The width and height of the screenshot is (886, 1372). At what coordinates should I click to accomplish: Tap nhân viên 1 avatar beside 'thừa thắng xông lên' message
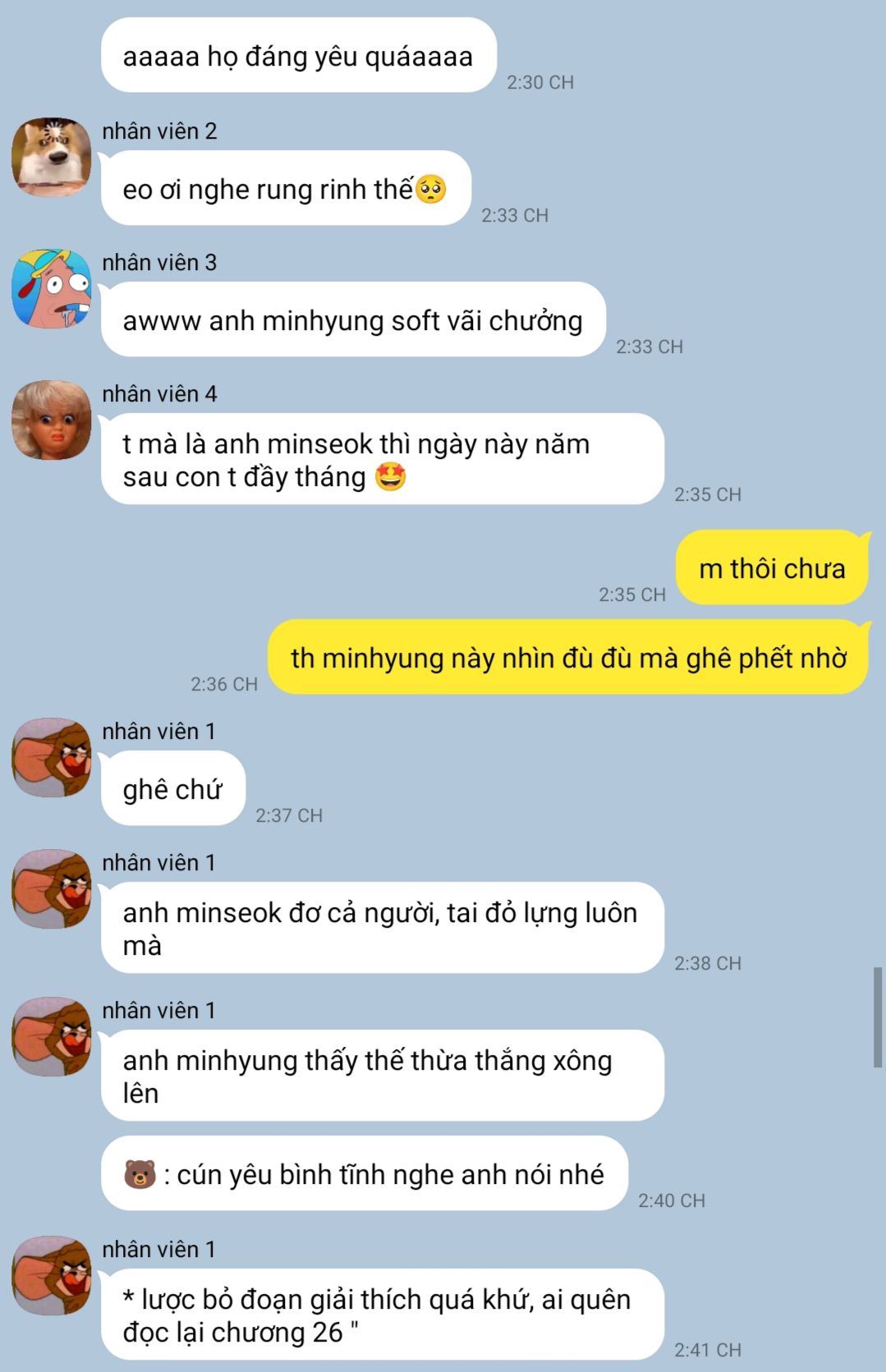[x=52, y=1036]
